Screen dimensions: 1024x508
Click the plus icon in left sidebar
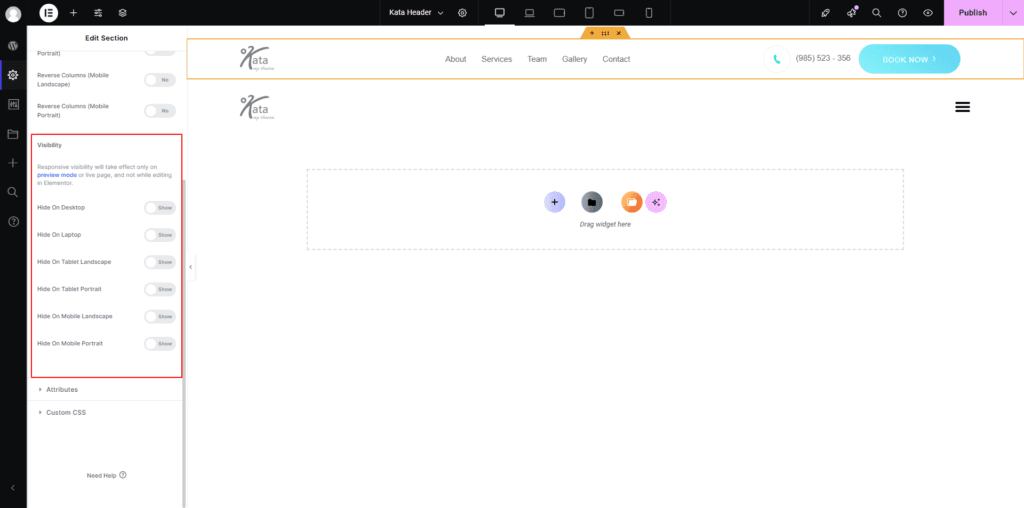click(12, 163)
